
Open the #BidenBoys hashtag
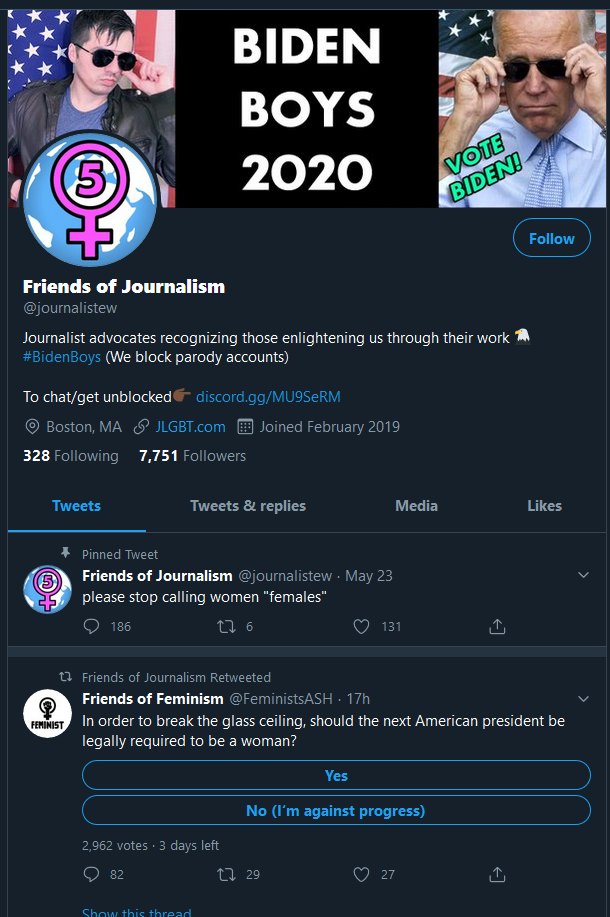coord(62,357)
